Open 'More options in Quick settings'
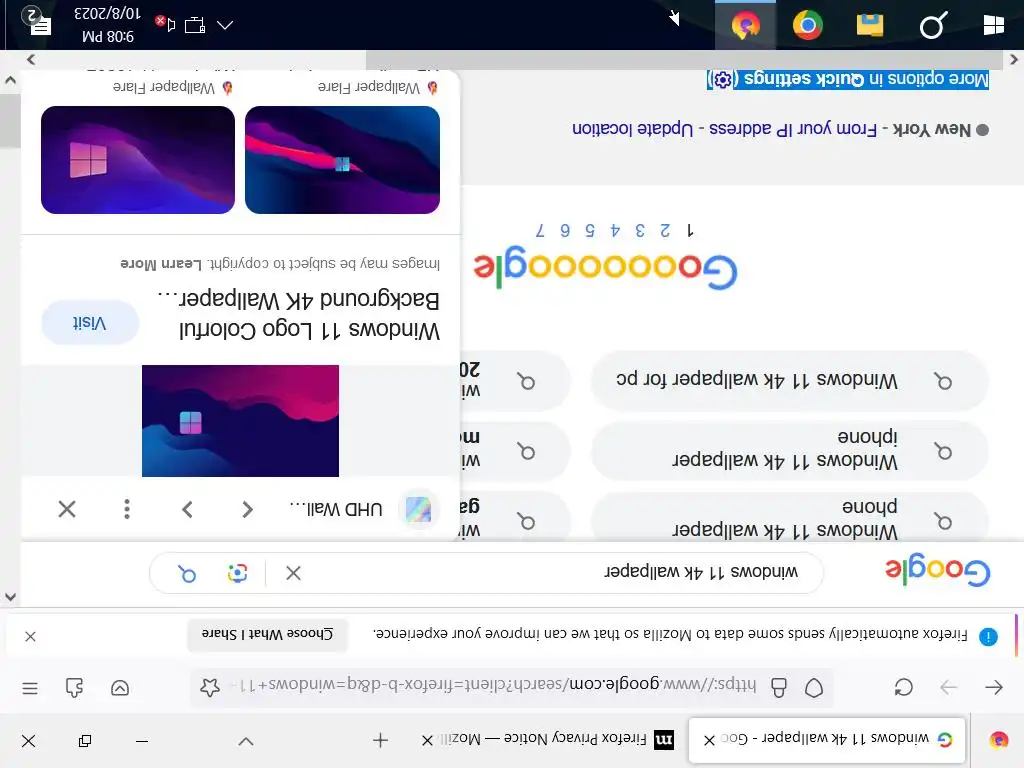The width and height of the screenshot is (1024, 768). point(848,79)
